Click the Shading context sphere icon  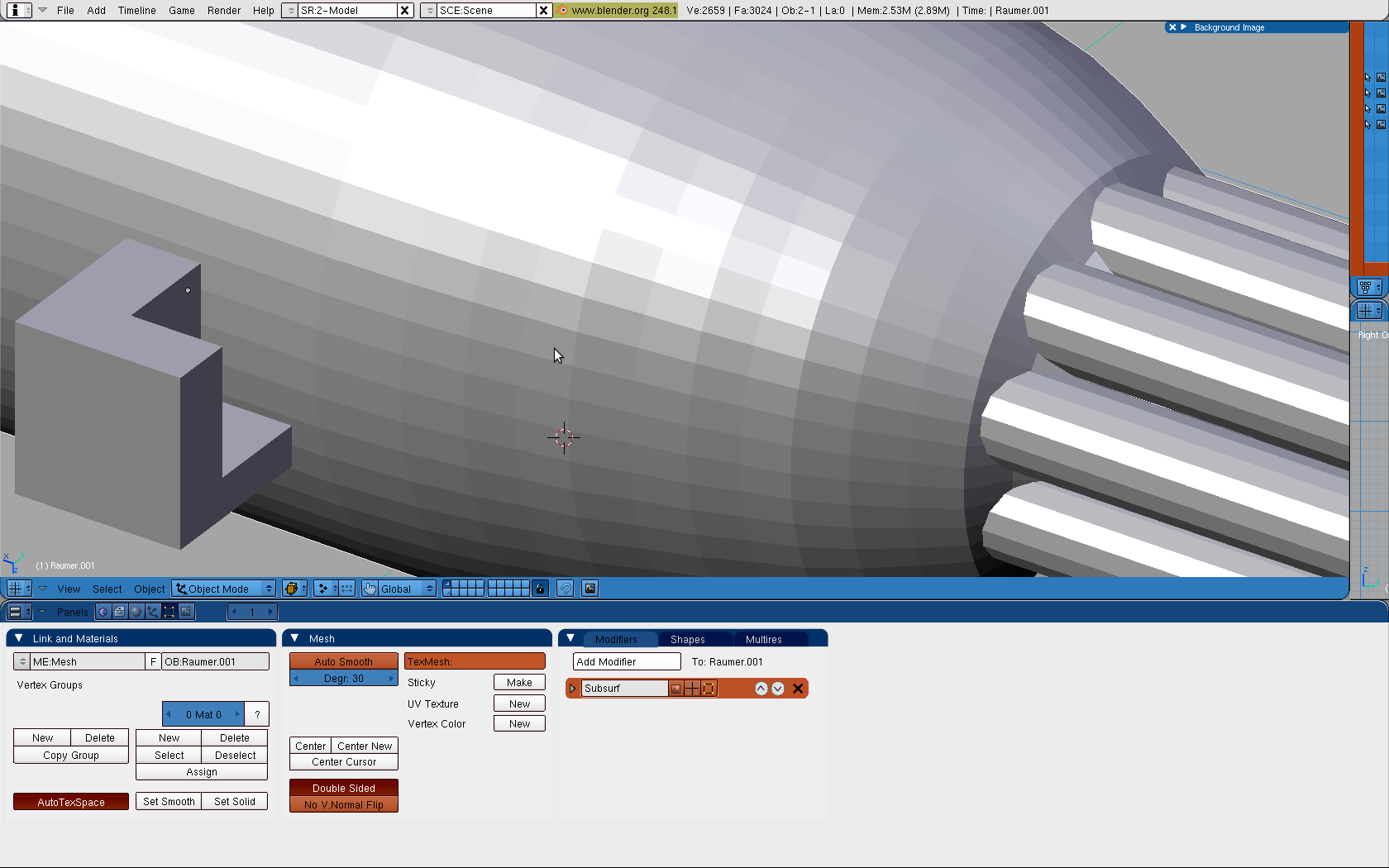click(x=136, y=612)
